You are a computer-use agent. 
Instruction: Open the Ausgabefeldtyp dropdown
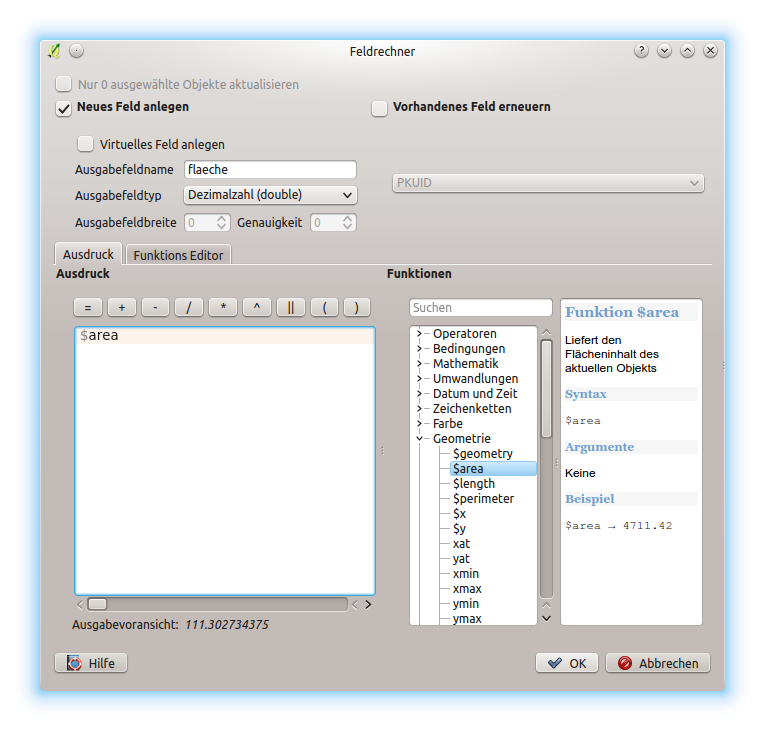[270, 195]
